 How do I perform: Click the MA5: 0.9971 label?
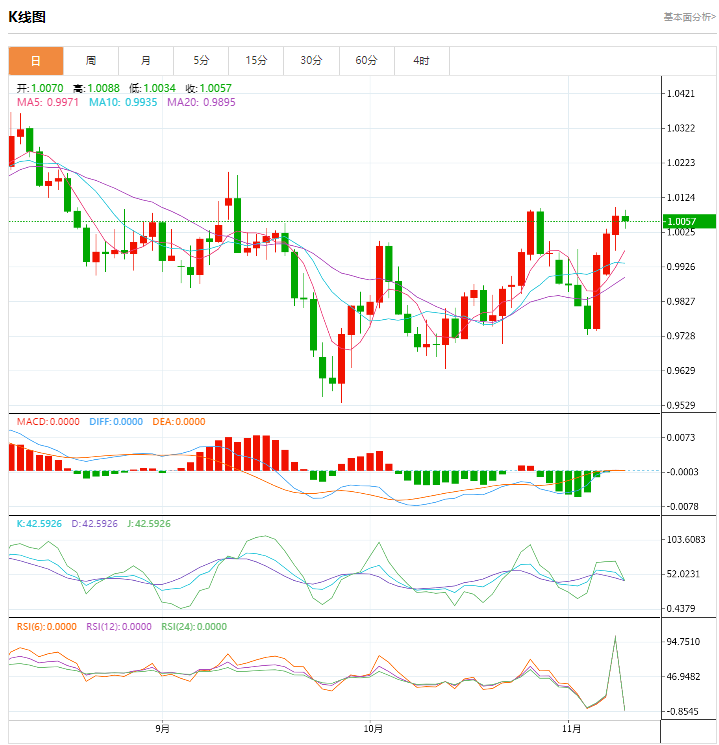click(x=48, y=102)
